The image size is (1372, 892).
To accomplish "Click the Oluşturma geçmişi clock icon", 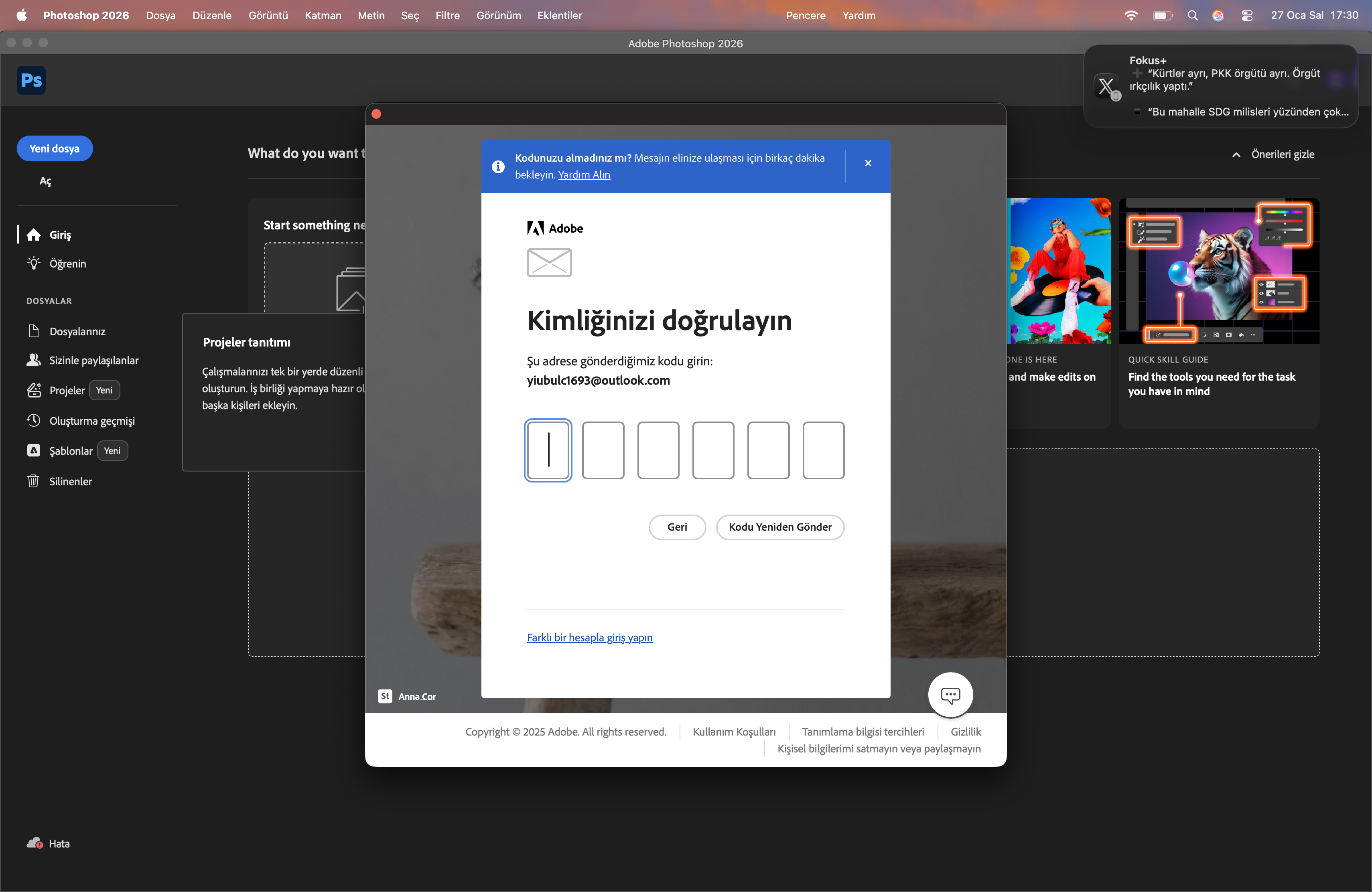I will click(34, 421).
